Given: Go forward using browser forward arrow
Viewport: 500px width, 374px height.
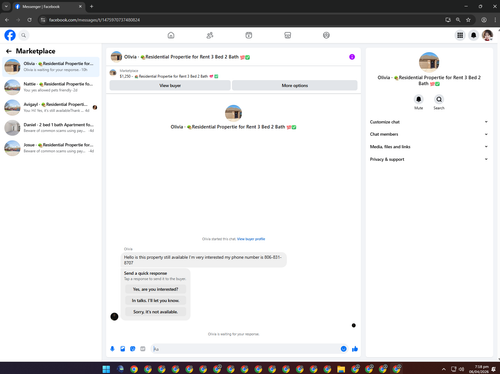Looking at the screenshot, I should coord(18,20).
